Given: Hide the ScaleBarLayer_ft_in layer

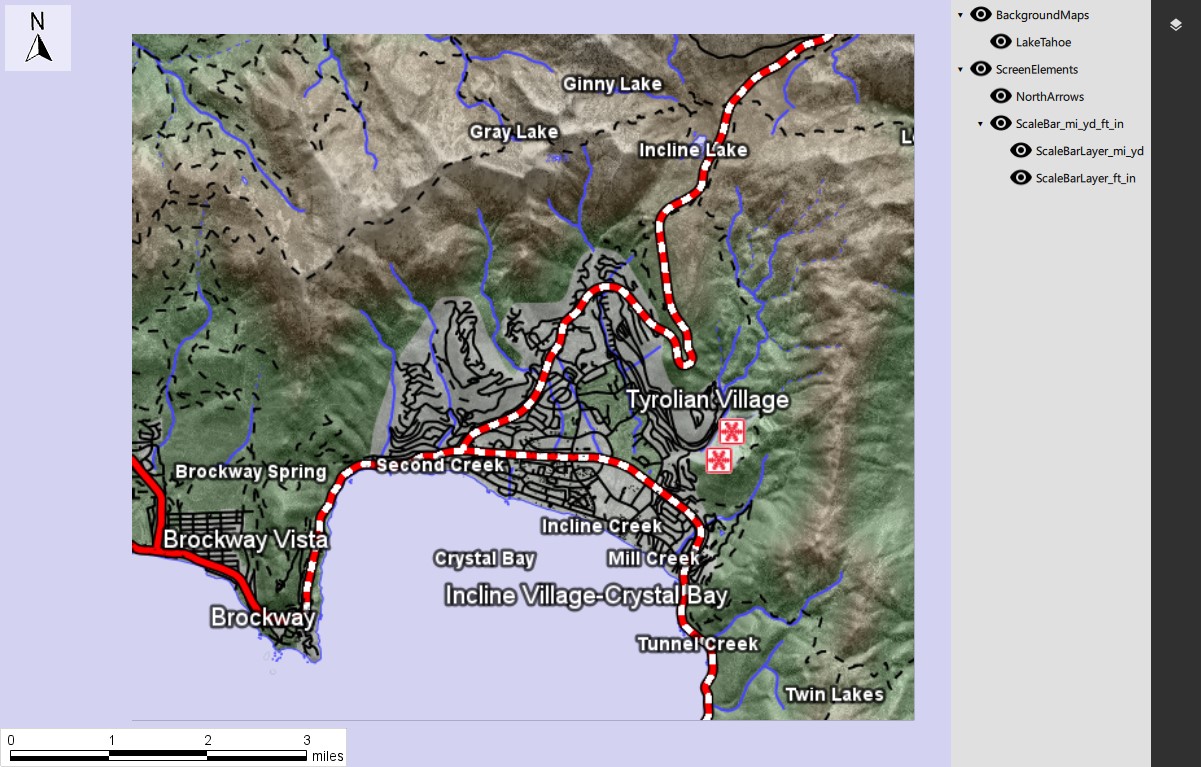Looking at the screenshot, I should point(1021,177).
